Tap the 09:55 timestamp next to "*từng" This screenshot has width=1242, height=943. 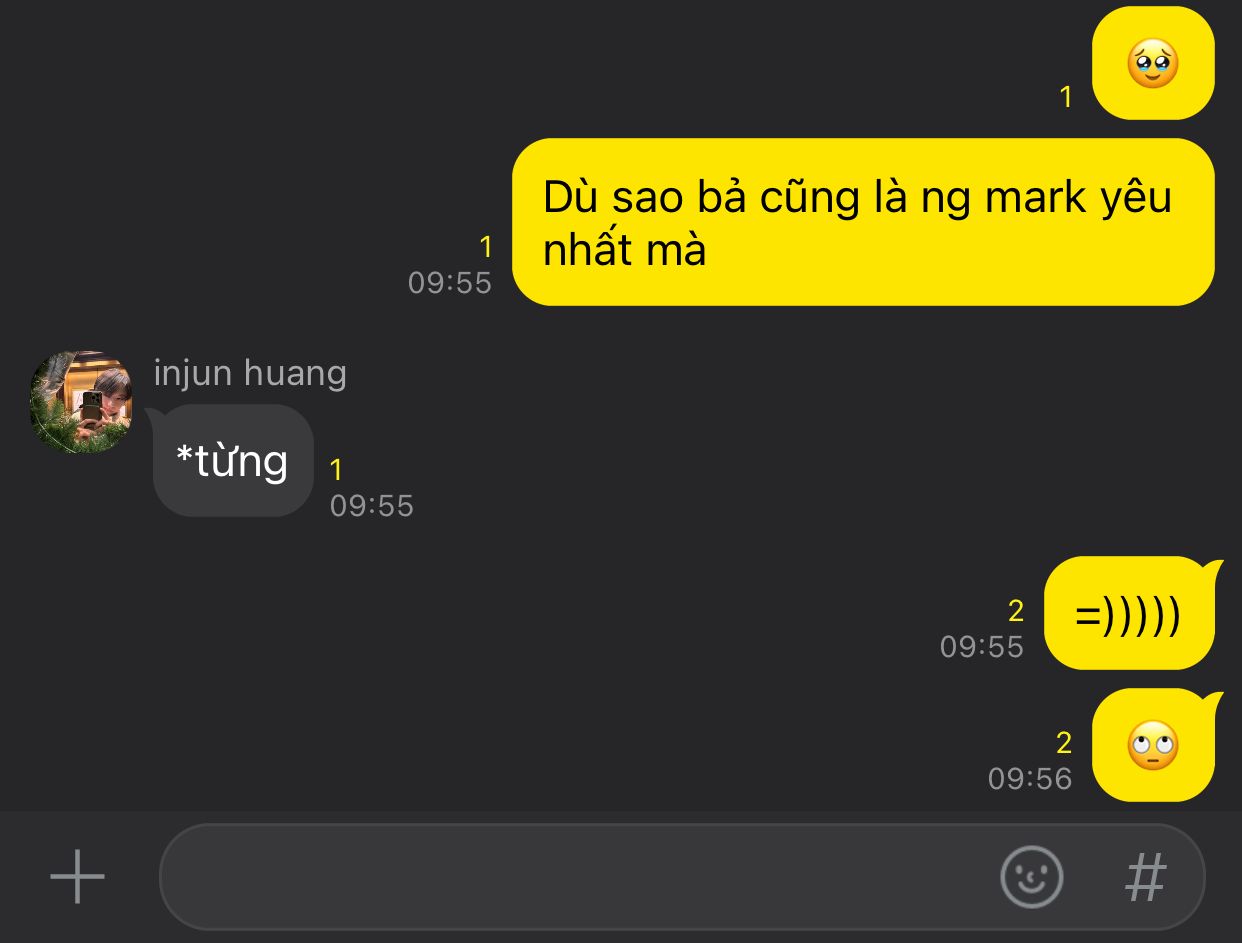[372, 505]
